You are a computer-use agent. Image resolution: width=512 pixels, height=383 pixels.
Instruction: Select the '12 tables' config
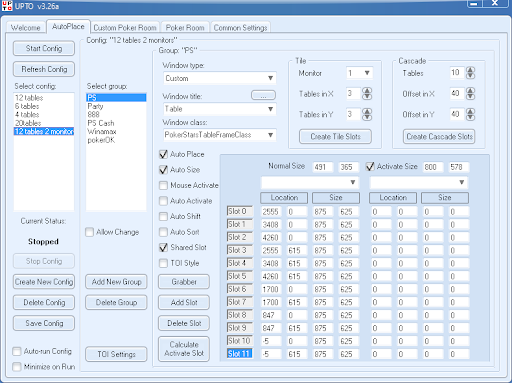44,98
